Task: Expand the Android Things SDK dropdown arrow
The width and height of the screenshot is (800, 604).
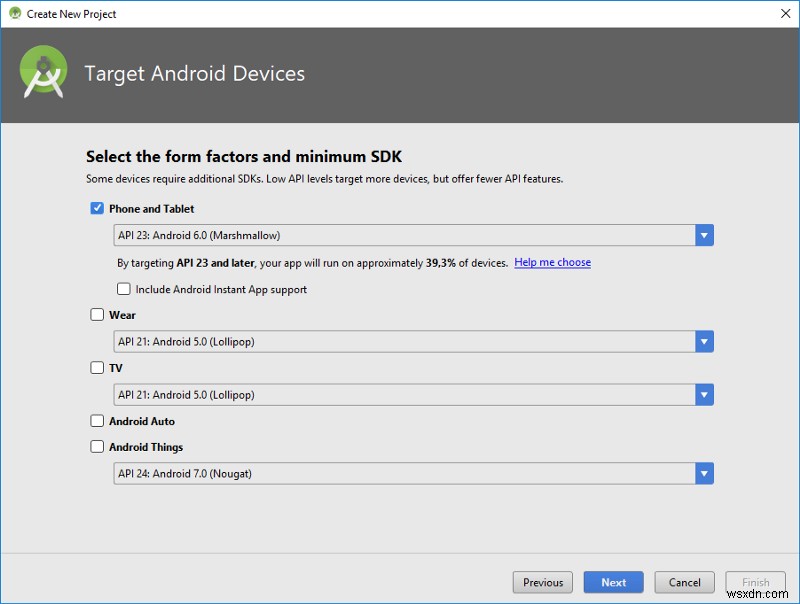Action: 704,474
